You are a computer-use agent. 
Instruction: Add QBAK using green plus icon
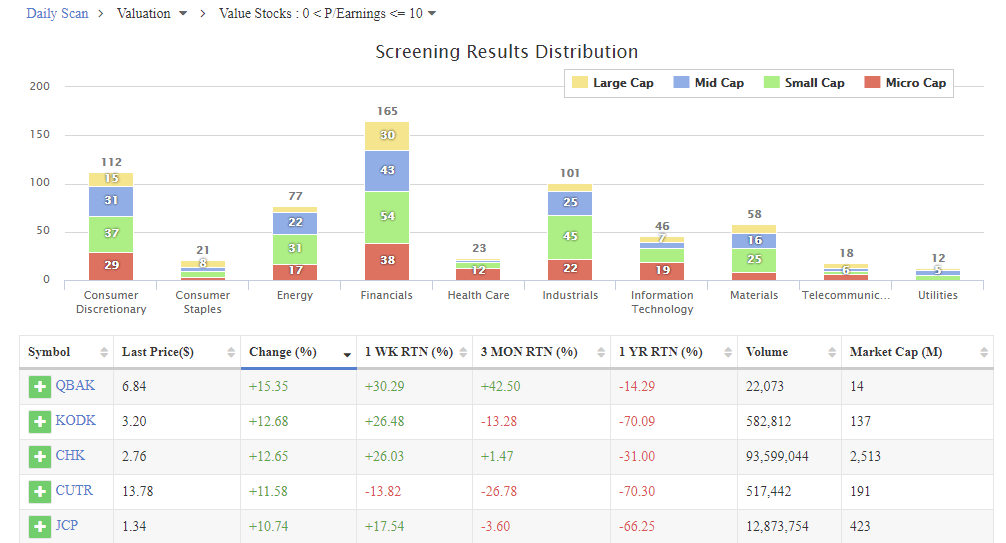[39, 387]
